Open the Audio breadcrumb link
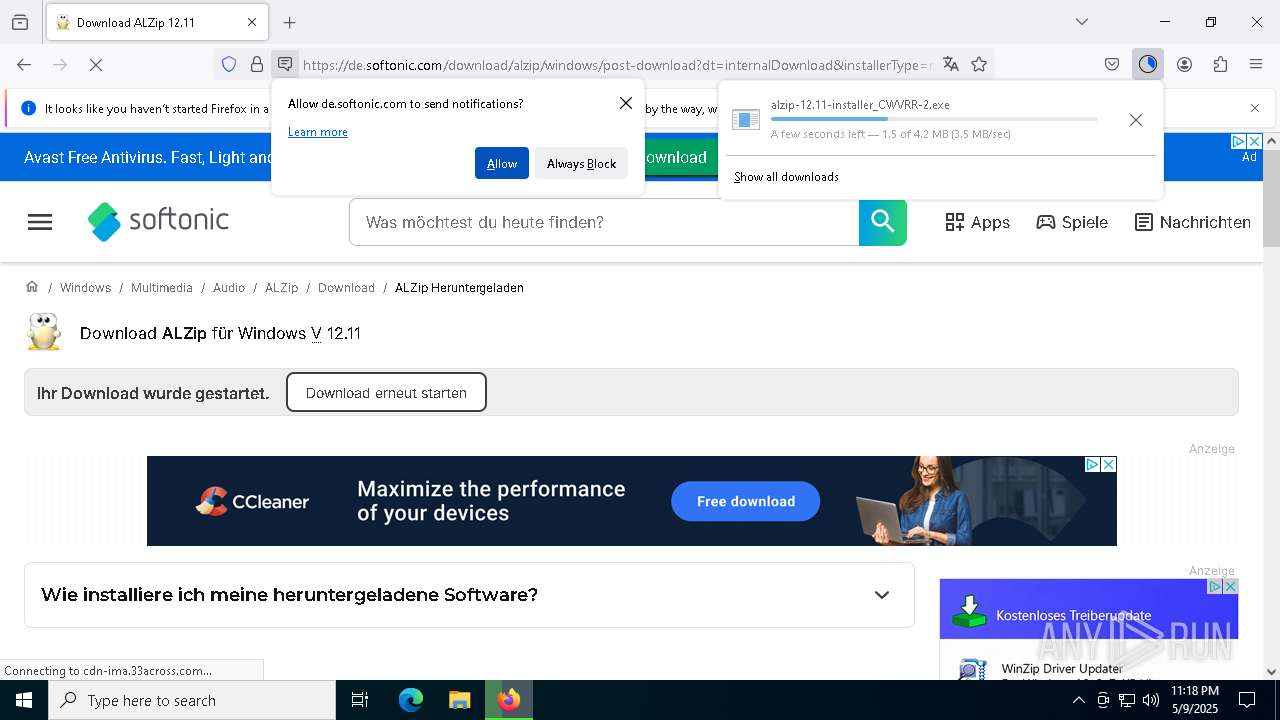Viewport: 1280px width, 720px height. coord(229,288)
